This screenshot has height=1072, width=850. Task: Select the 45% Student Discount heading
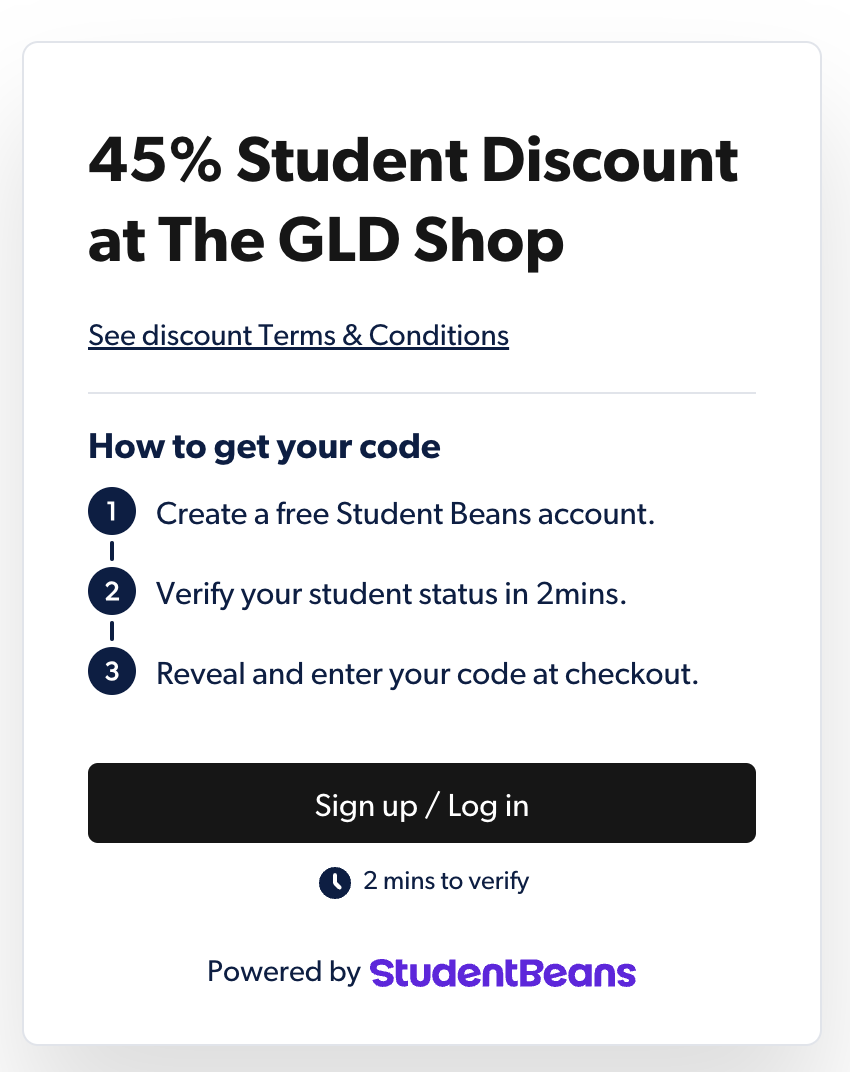point(413,158)
